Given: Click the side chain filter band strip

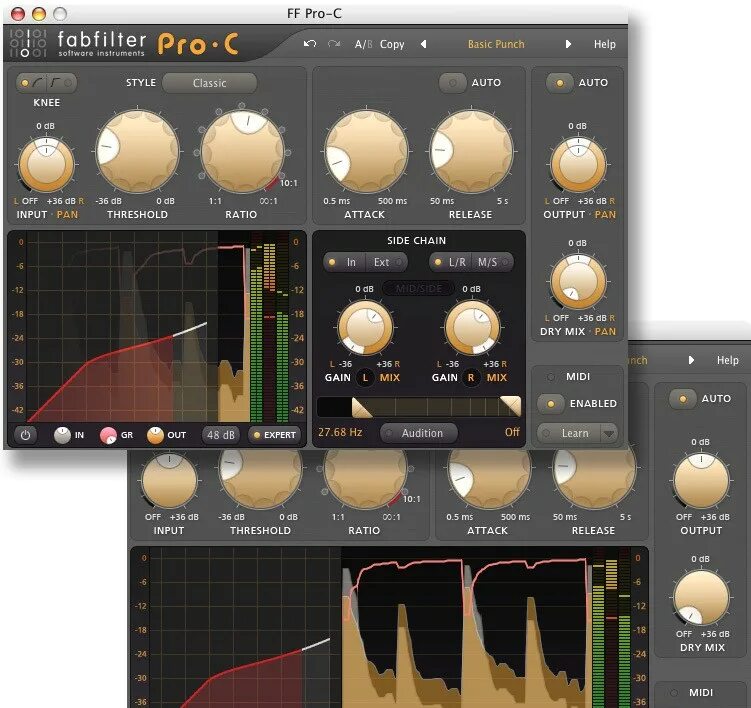Looking at the screenshot, I should [x=419, y=407].
